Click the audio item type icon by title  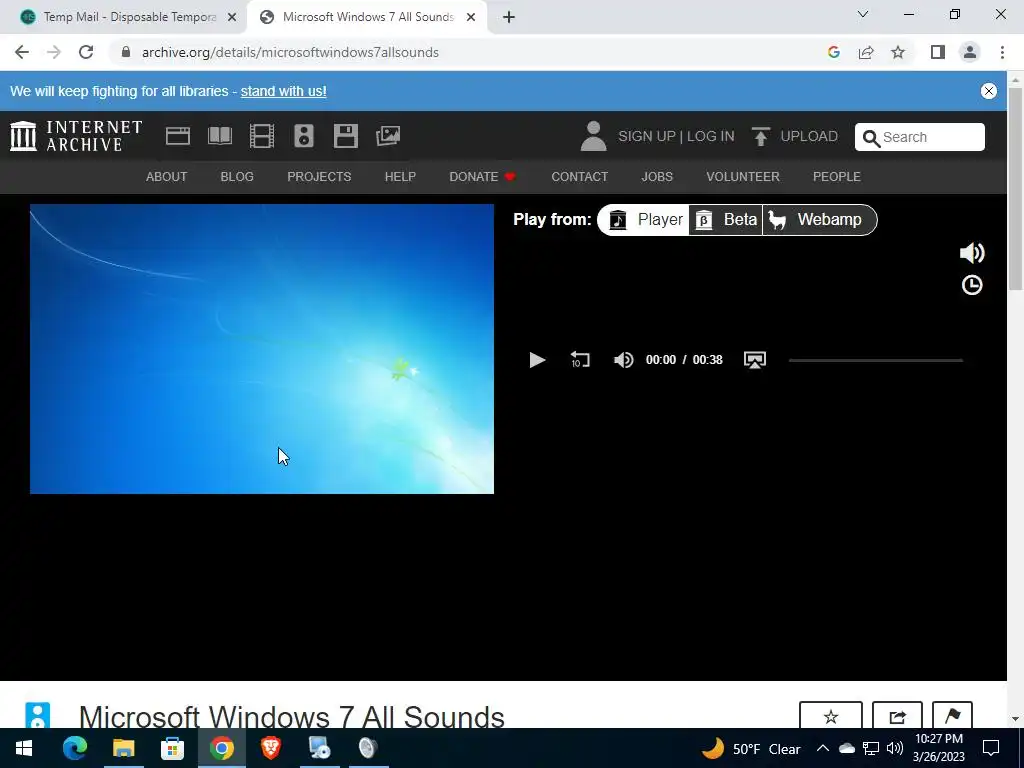coord(38,716)
